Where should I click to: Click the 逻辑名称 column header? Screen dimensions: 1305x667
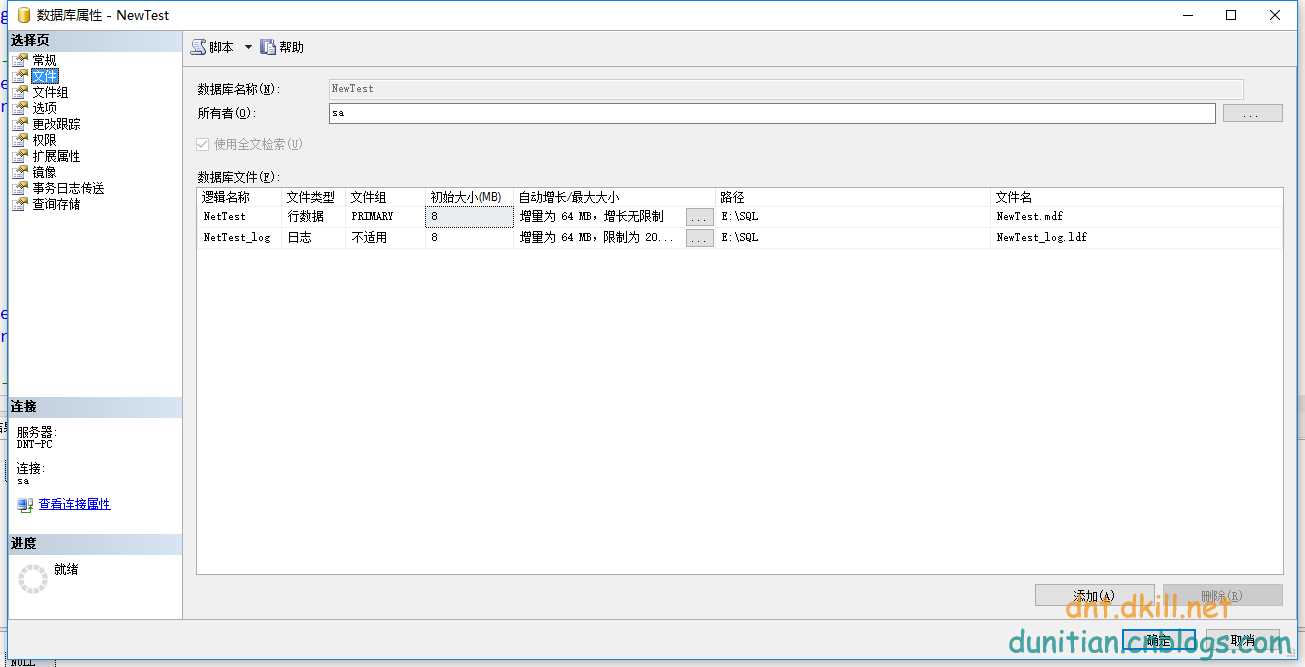pos(240,197)
